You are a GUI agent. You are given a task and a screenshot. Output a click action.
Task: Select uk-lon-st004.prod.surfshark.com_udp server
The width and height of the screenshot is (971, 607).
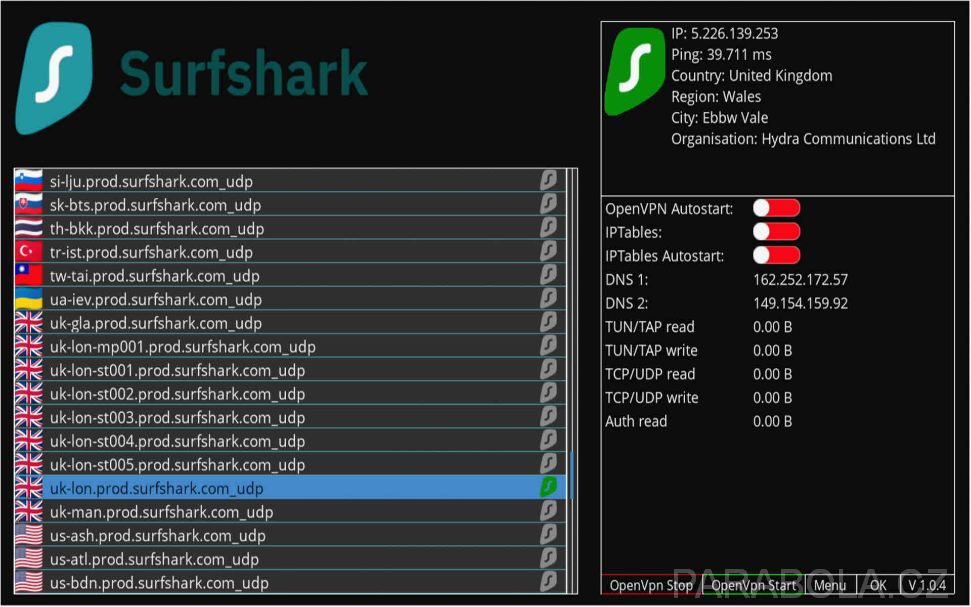pos(290,440)
